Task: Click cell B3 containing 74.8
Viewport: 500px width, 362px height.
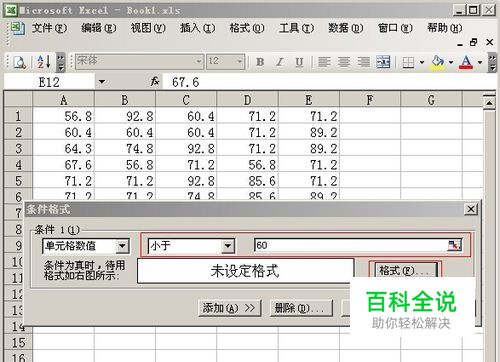Action: coord(125,149)
